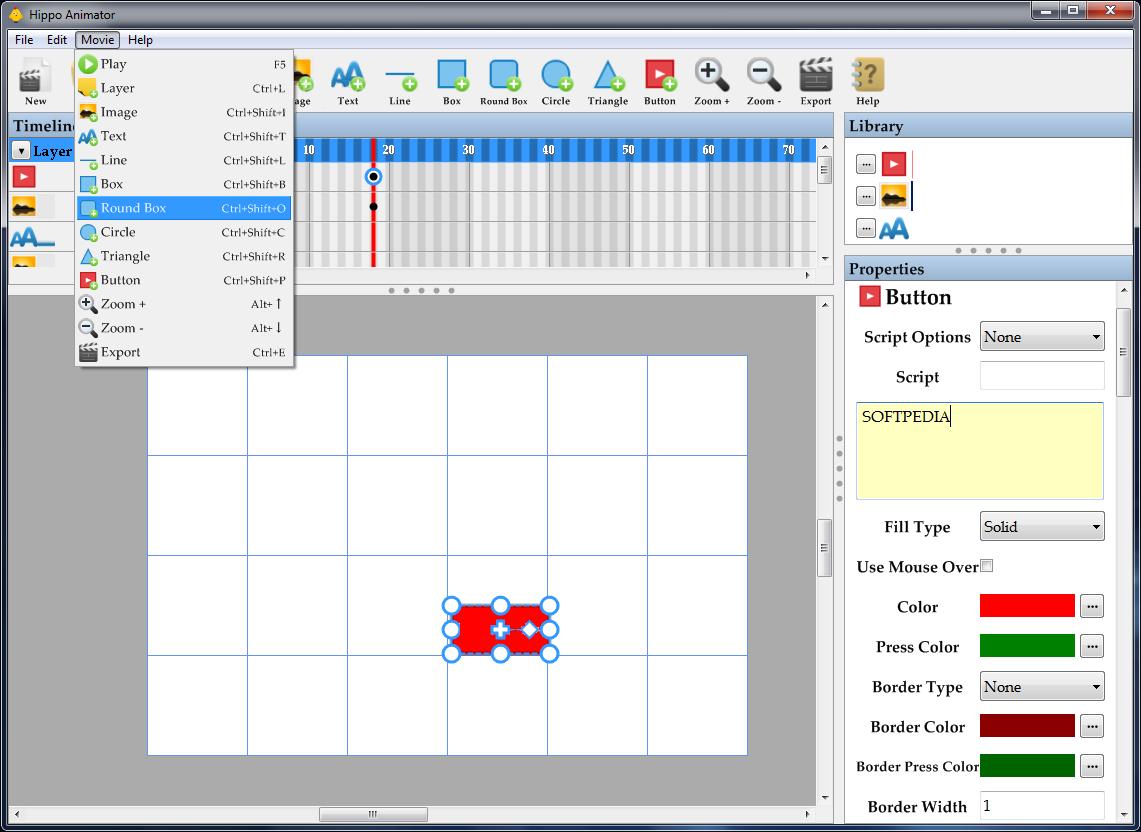Choose Circle from the Movie menu
Image resolution: width=1141 pixels, height=832 pixels.
pyautogui.click(x=184, y=232)
